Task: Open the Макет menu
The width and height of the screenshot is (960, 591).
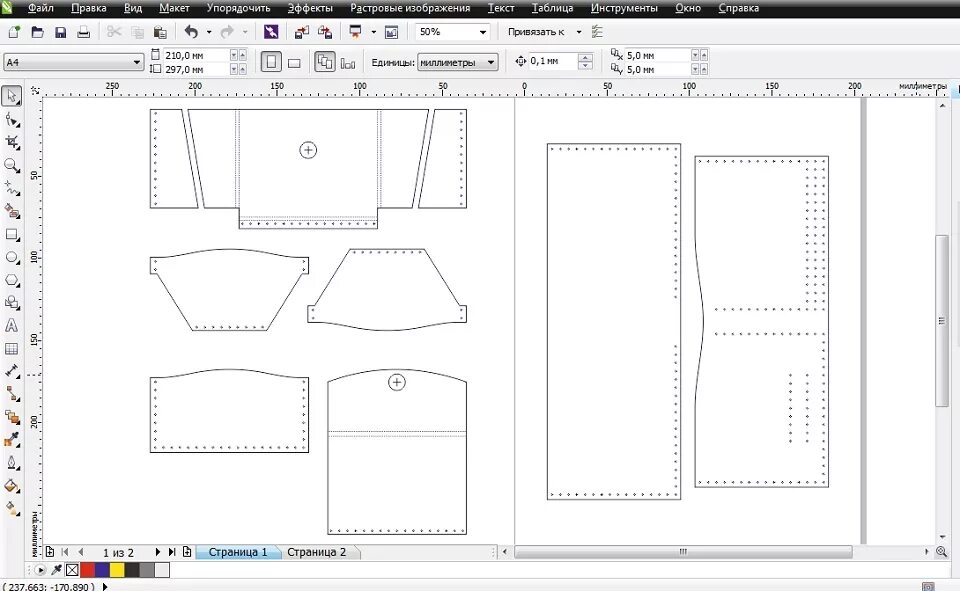Action: [174, 8]
